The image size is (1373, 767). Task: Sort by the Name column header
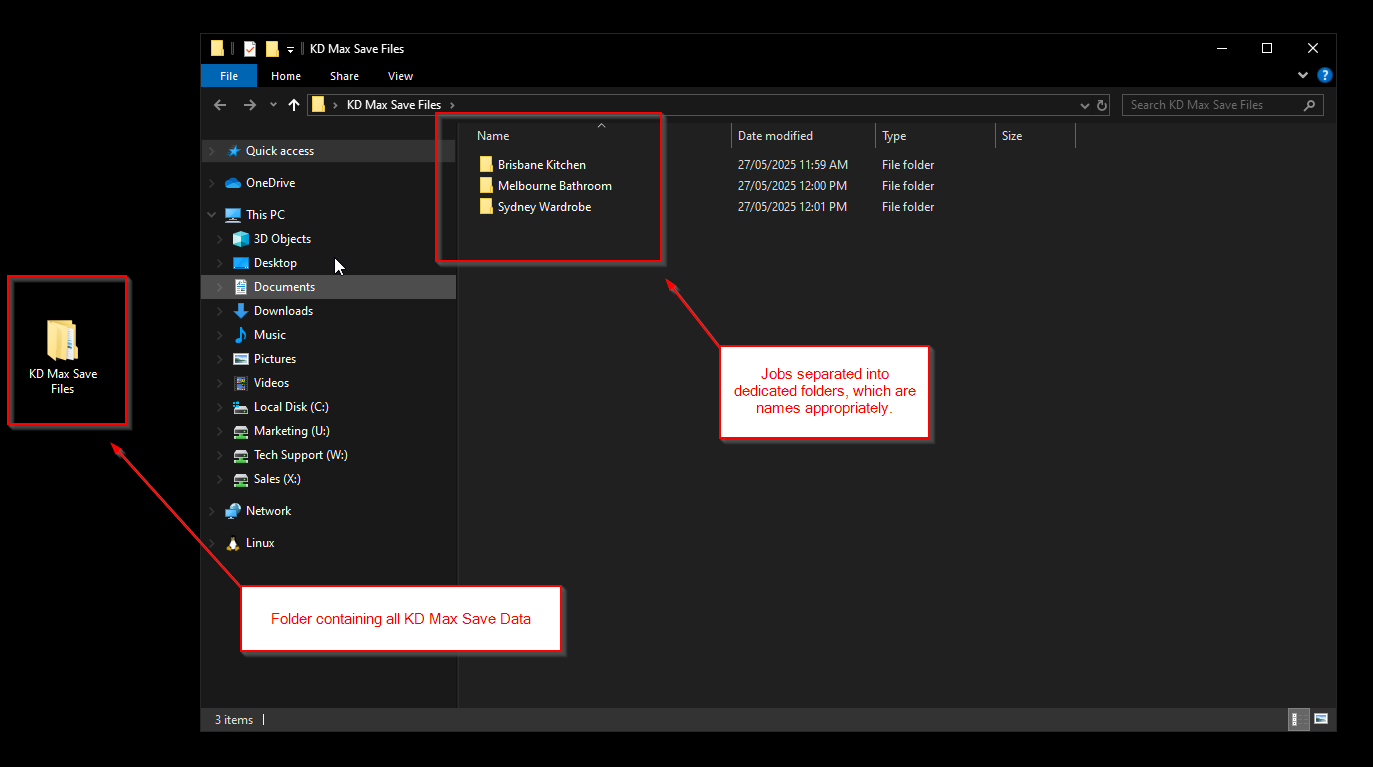[493, 136]
